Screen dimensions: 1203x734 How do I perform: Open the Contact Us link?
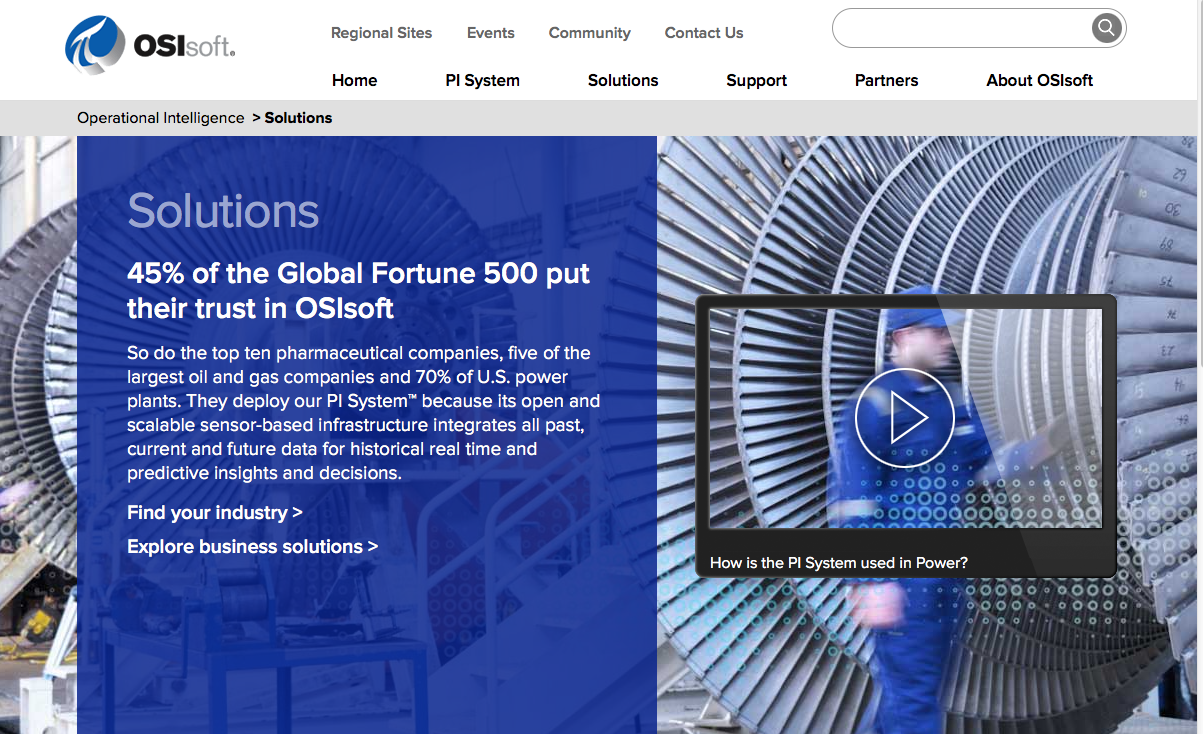(x=704, y=33)
